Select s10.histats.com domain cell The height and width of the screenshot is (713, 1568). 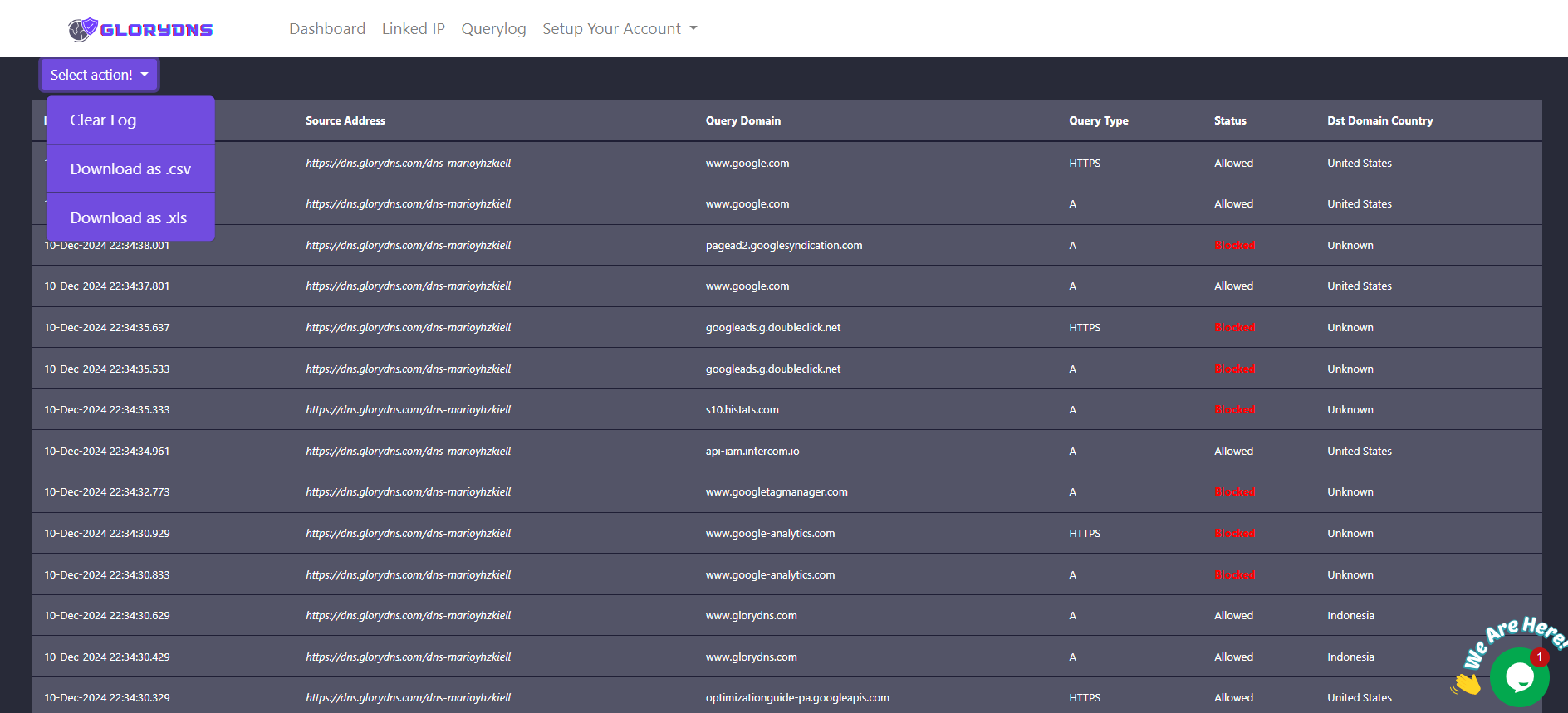[x=742, y=409]
